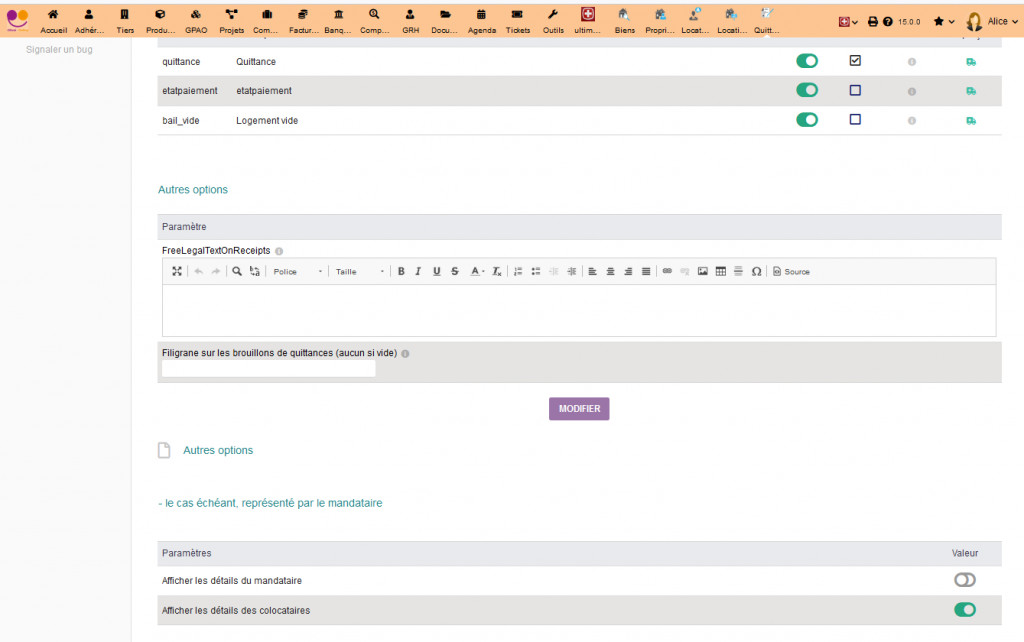Disable Afficher les détails des colocataires
Viewport: 1024px width, 642px height.
coord(965,609)
